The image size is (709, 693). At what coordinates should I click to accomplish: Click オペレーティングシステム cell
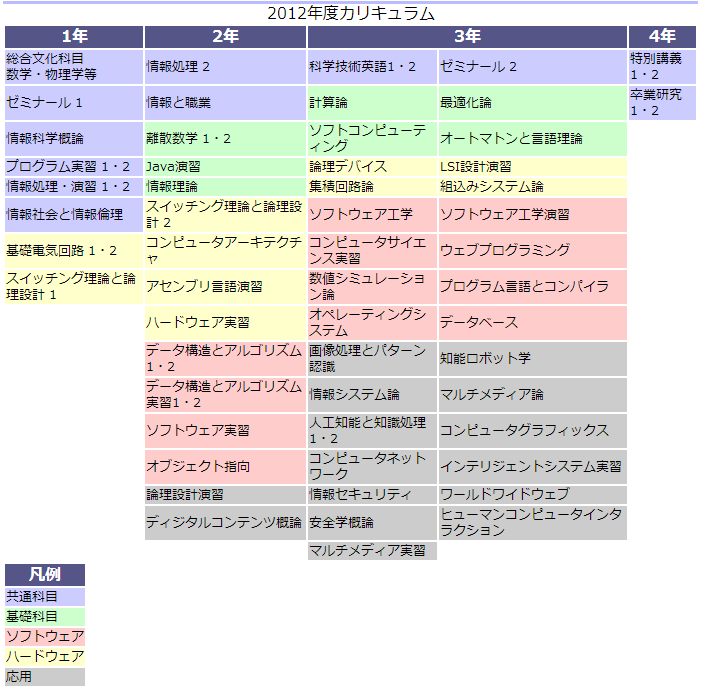pos(372,323)
